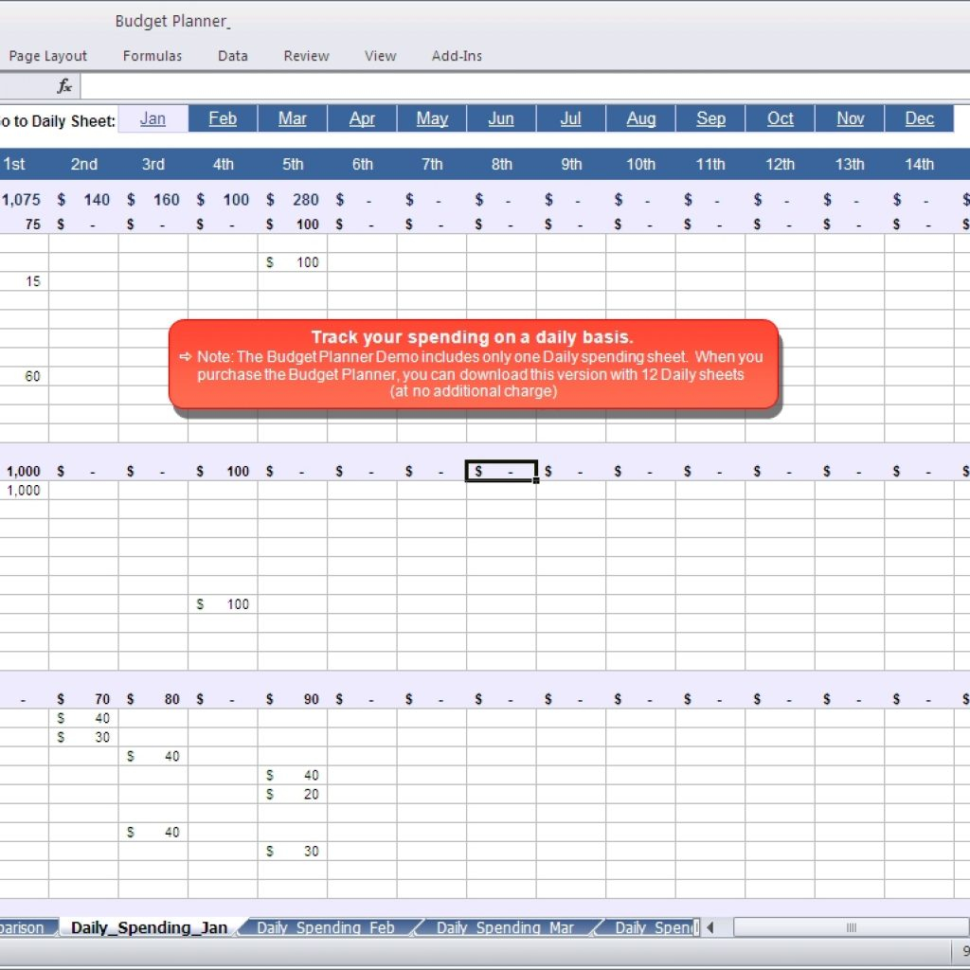Jump to Mar using the navigation link
Viewport: 970px width, 970px height.
pos(292,118)
